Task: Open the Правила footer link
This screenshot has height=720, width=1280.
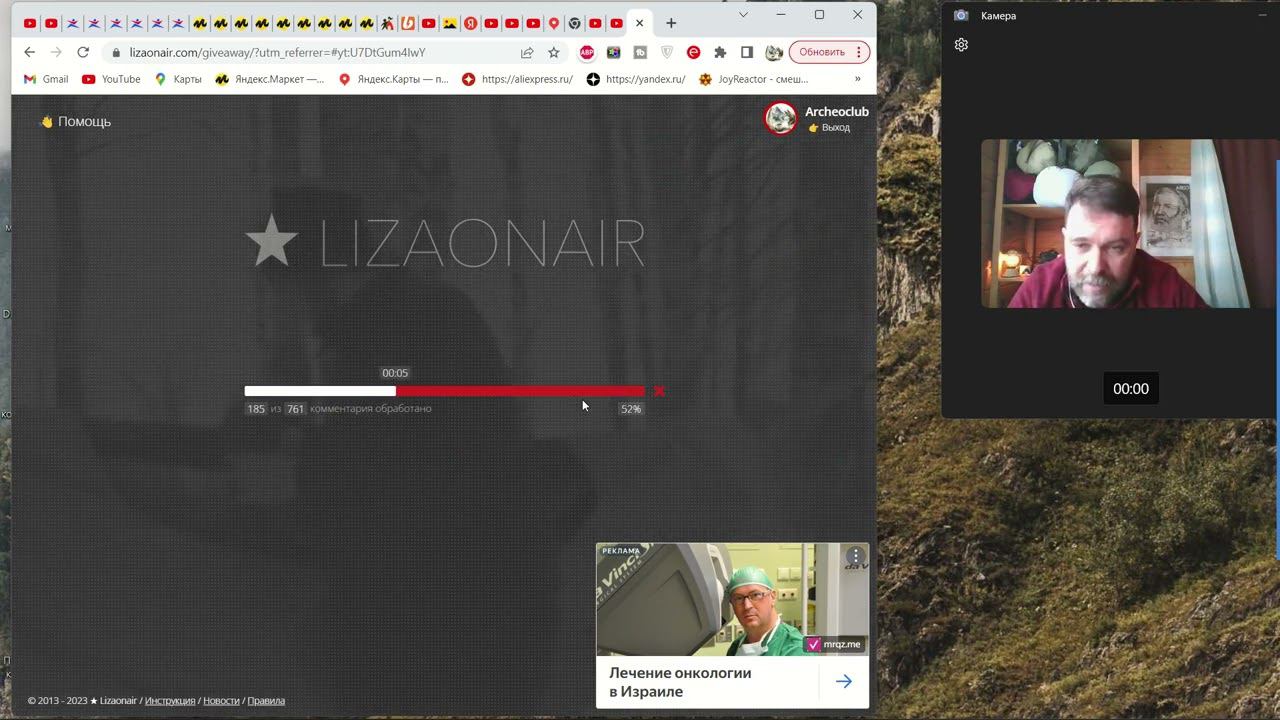Action: [x=266, y=701]
